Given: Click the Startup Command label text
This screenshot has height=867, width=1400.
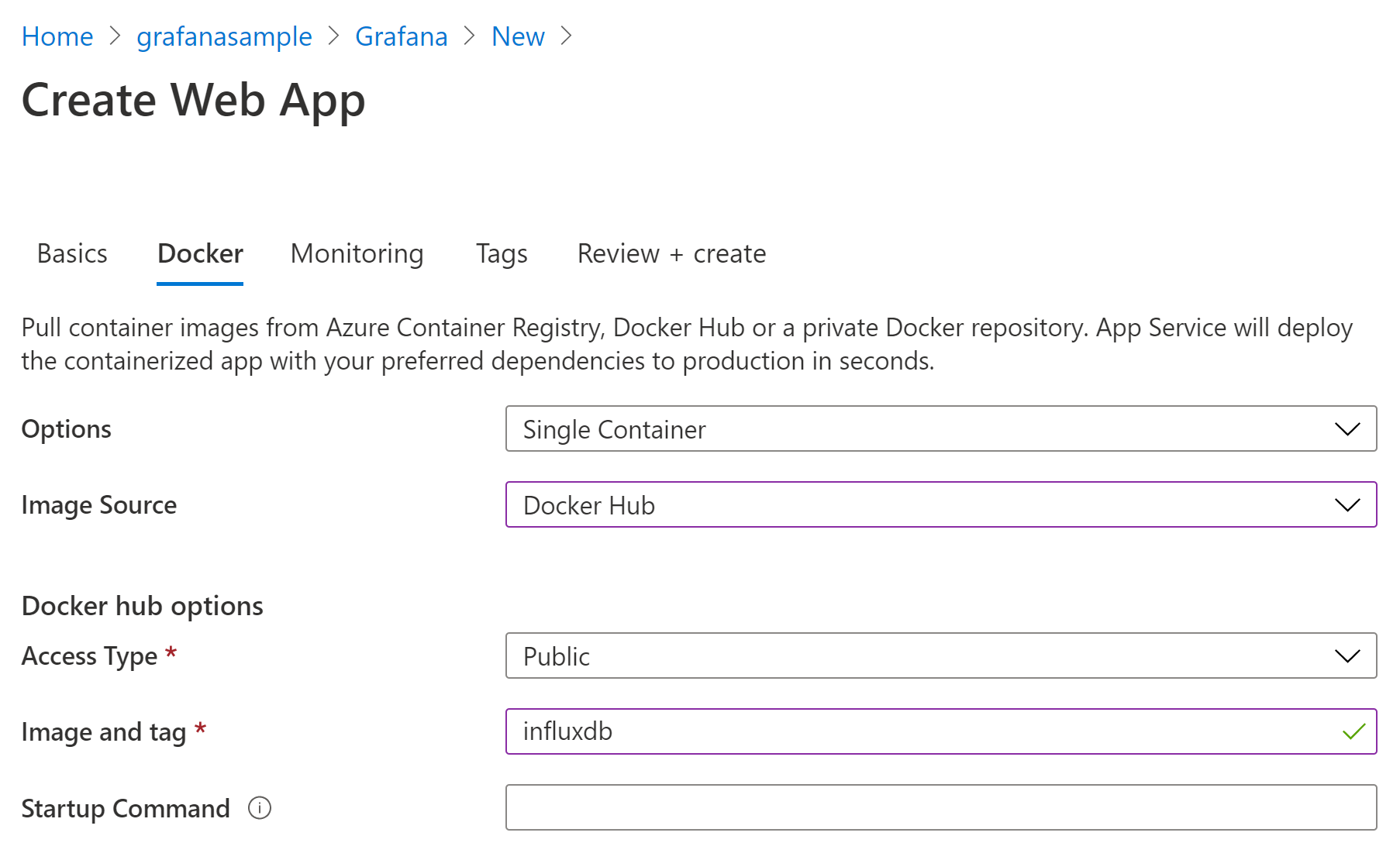Looking at the screenshot, I should point(126,809).
